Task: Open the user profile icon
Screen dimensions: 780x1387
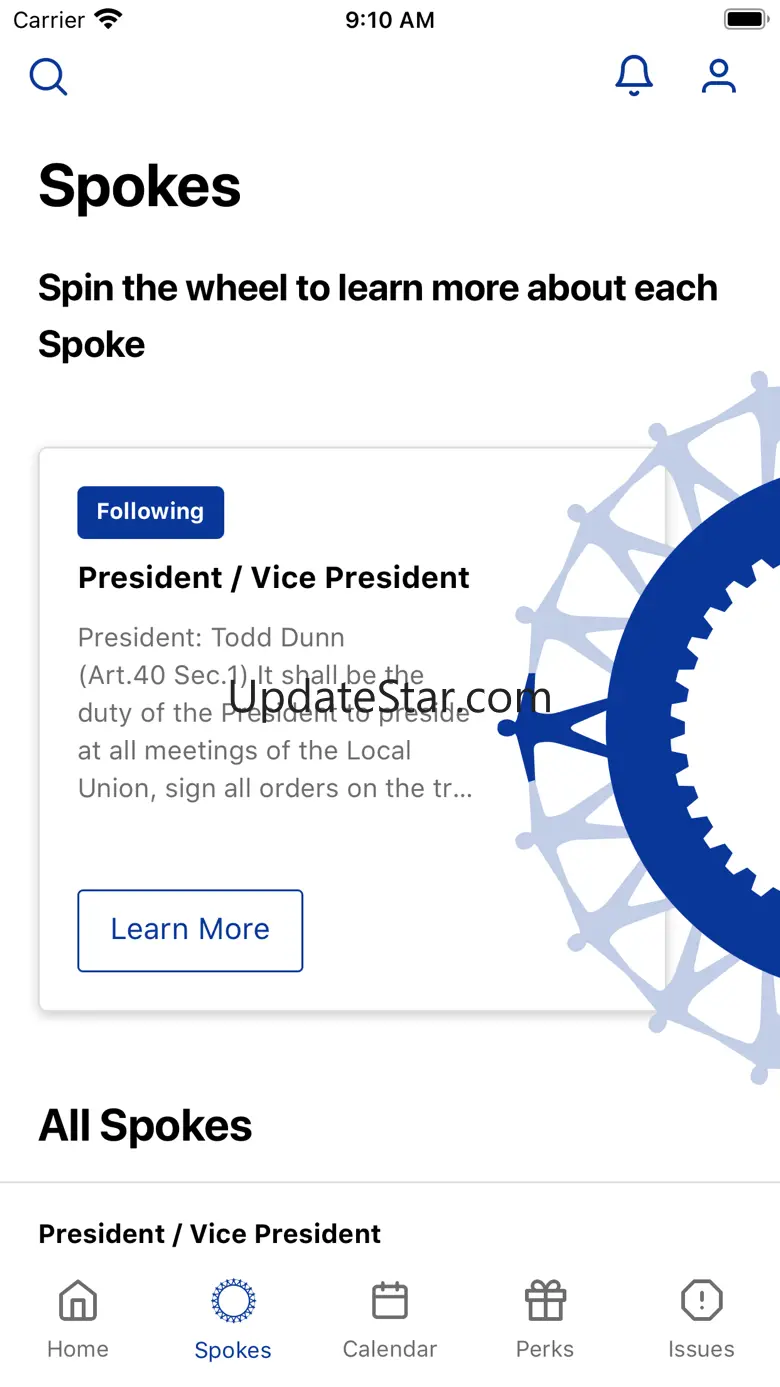Action: tap(718, 76)
